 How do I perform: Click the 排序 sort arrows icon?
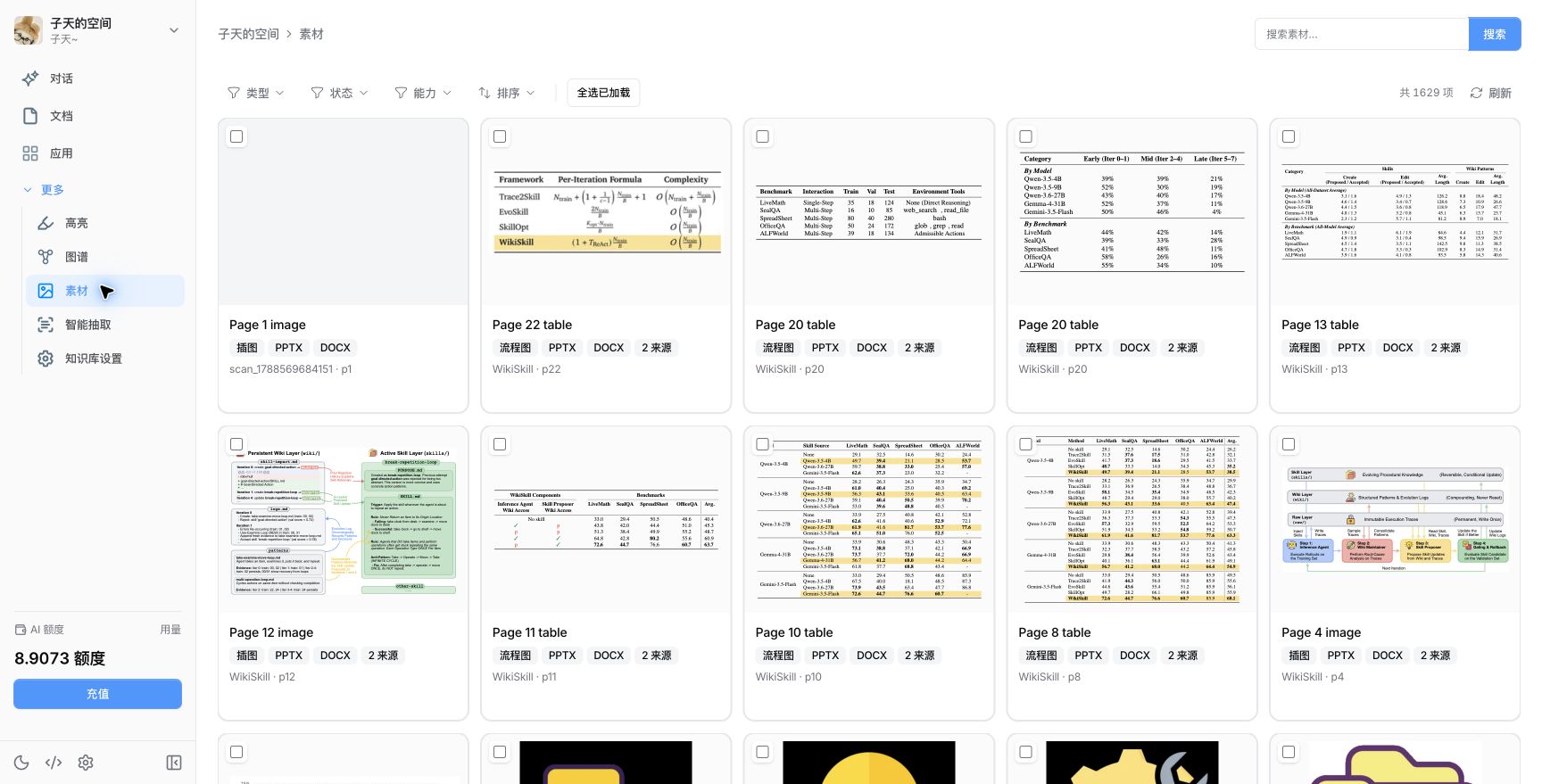485,93
